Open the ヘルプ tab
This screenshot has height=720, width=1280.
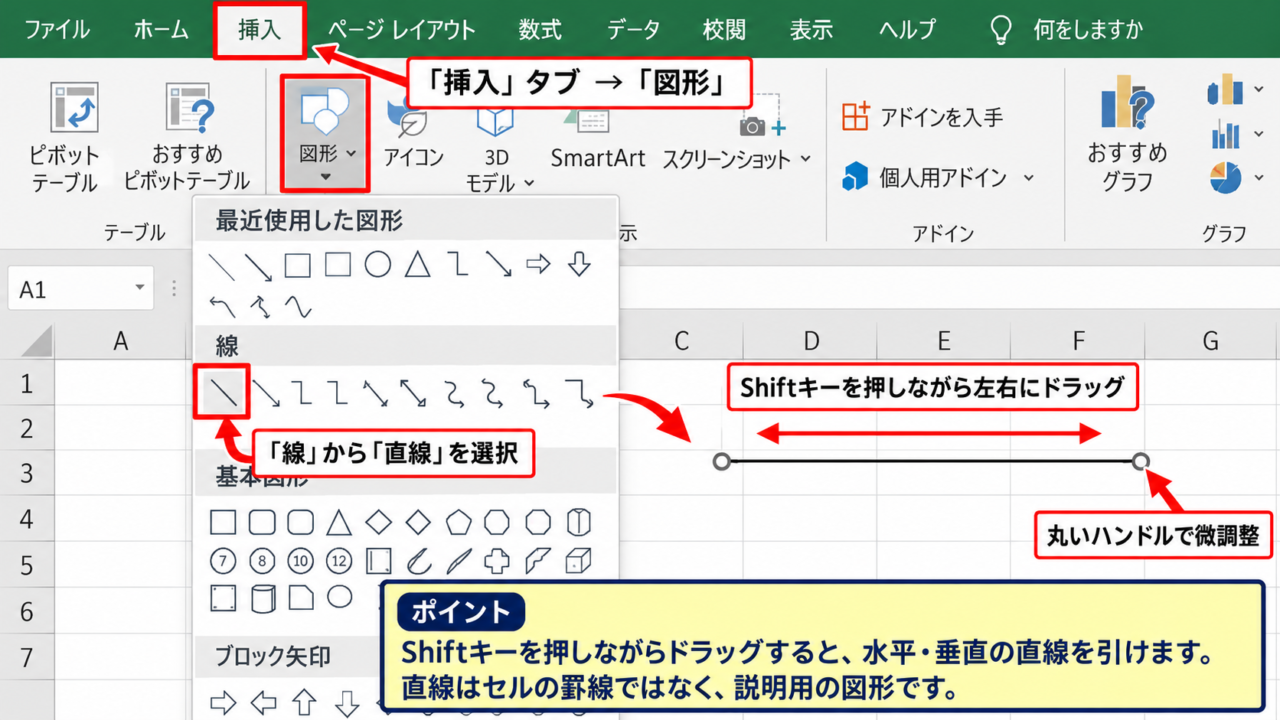907,29
